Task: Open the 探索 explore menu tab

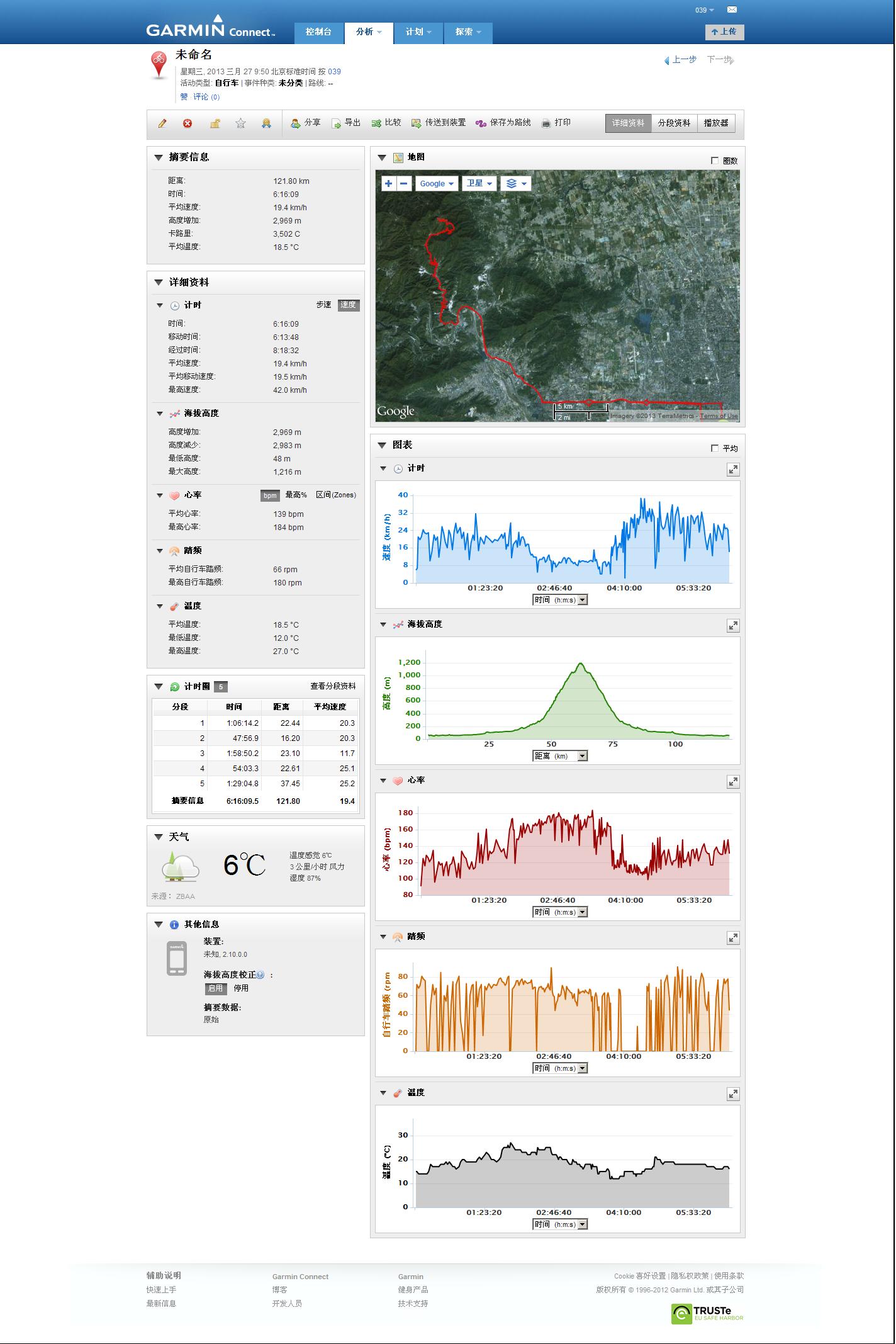Action: [468, 32]
